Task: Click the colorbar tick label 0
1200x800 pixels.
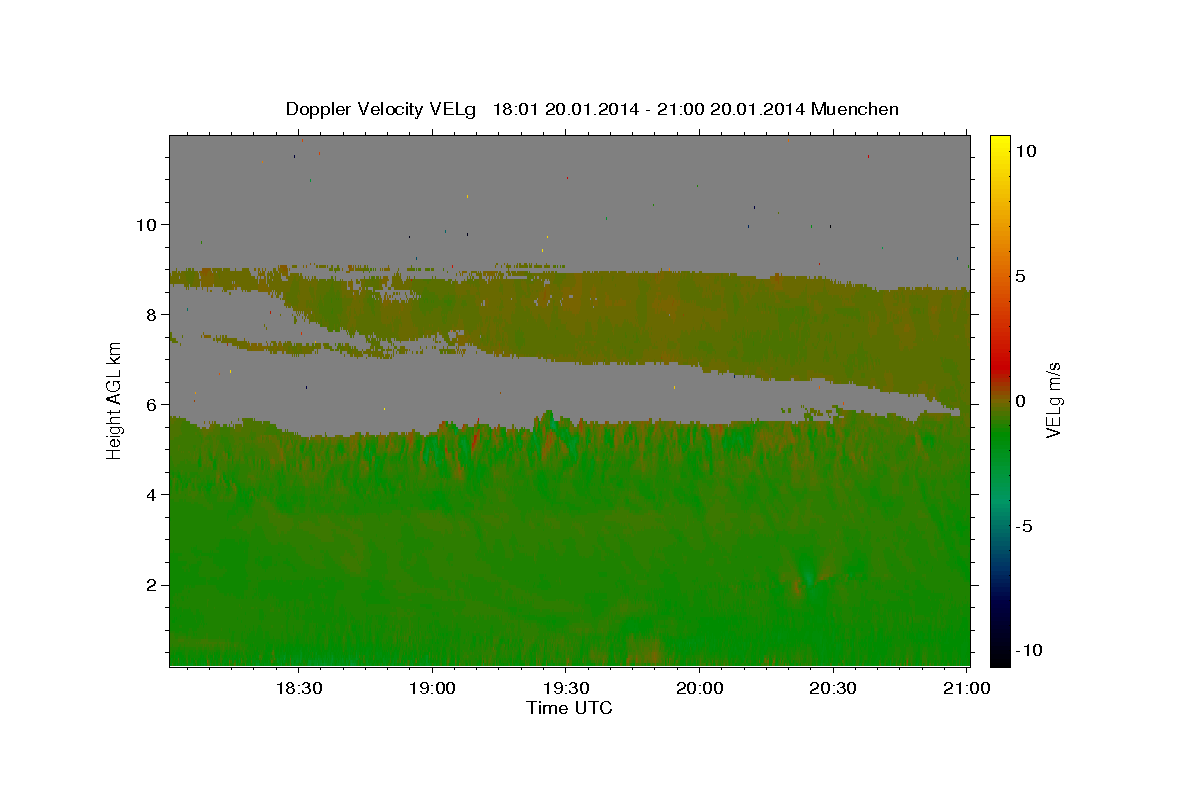Action: click(x=1021, y=401)
